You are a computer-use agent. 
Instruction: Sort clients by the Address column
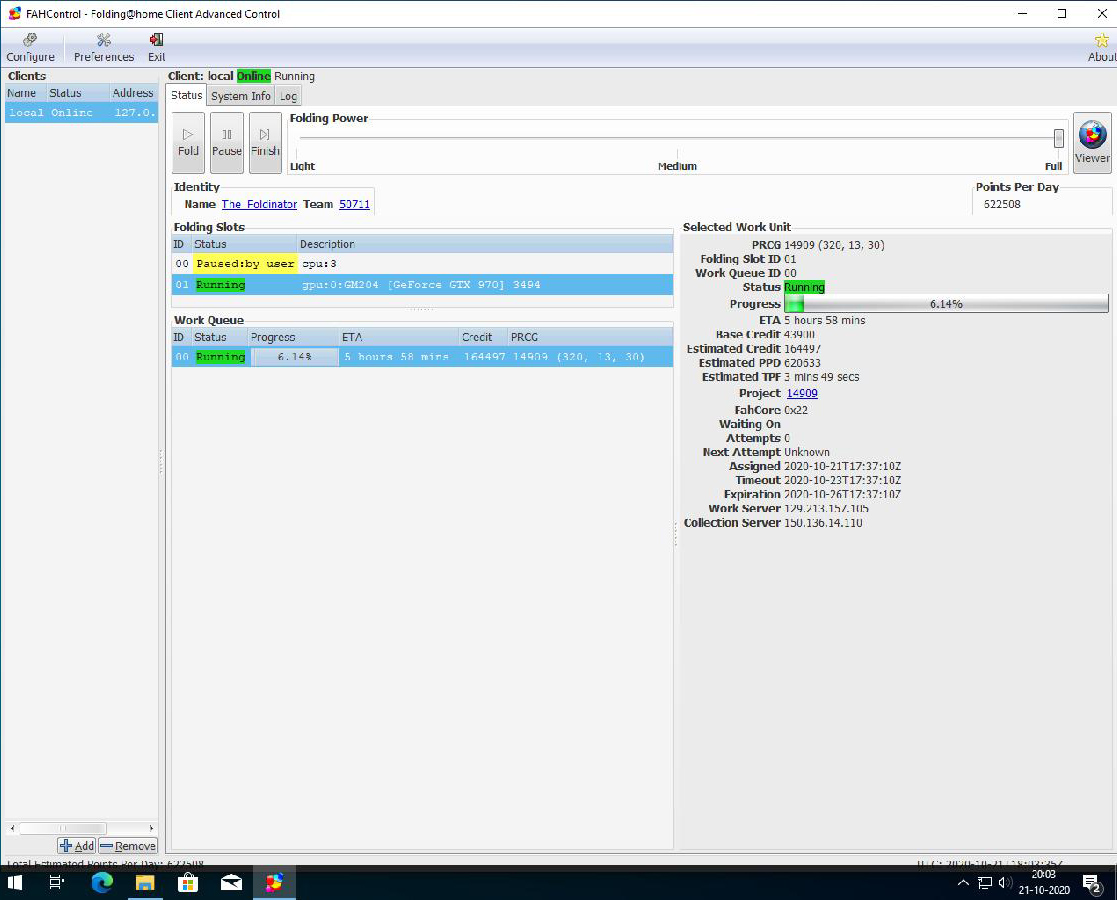click(x=133, y=93)
